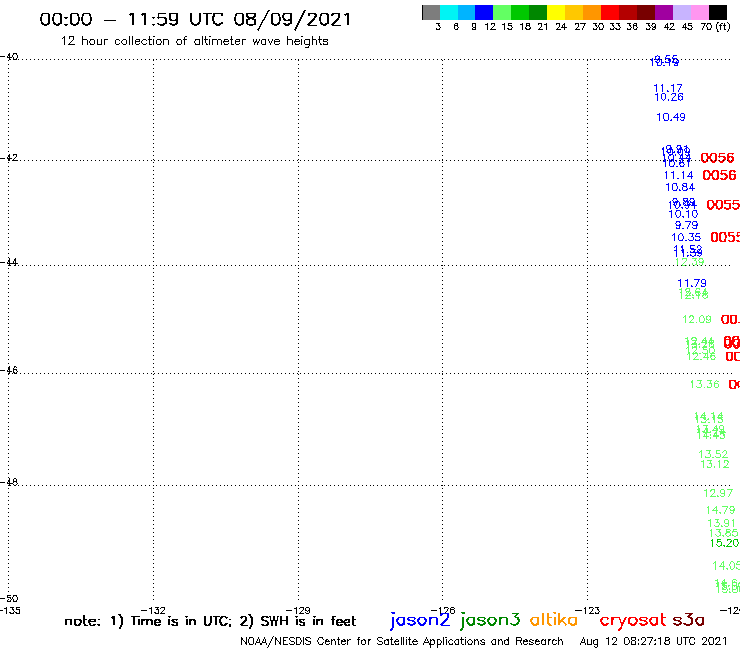Click the time range title '00:00 – 11:59 UTC 08/09/2021'

tap(195, 20)
